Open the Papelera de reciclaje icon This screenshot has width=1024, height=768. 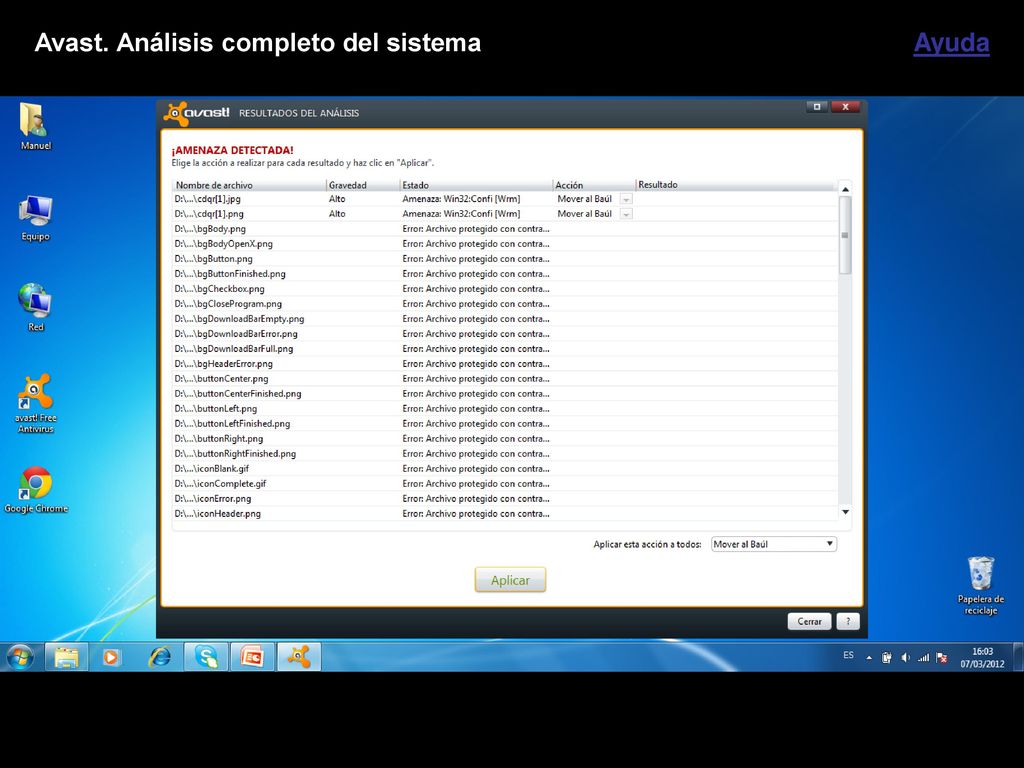[980, 585]
